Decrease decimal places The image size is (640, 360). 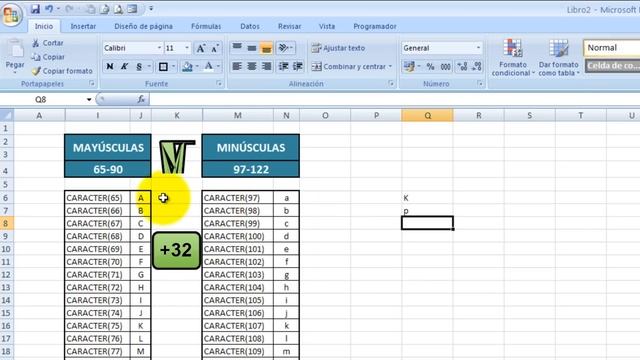point(476,66)
